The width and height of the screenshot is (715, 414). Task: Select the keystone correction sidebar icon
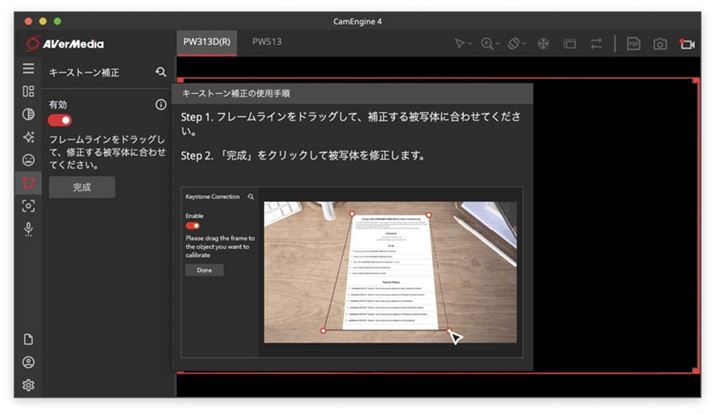tap(28, 183)
